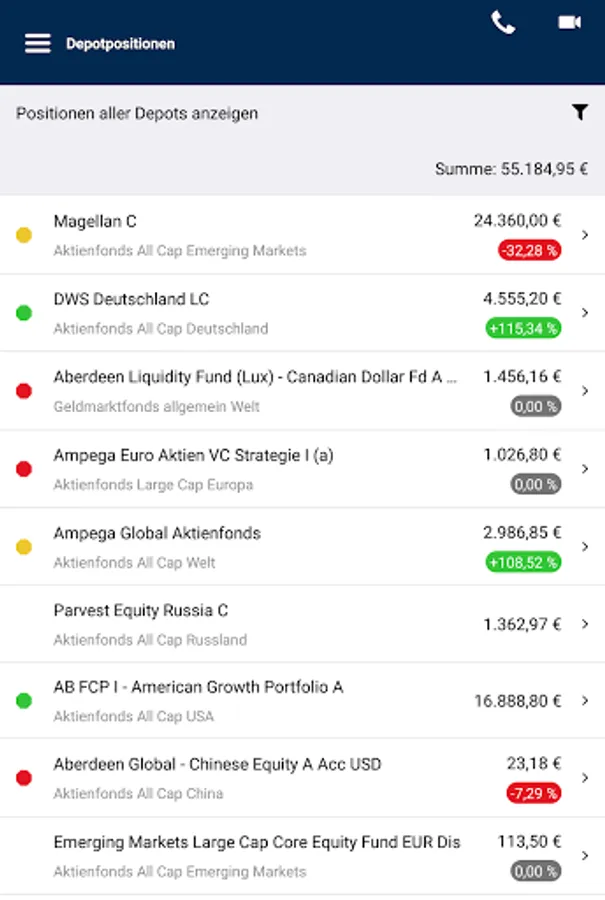605x900 pixels.
Task: Click green dot beside American Growth Portfolio A
Action: (x=24, y=701)
